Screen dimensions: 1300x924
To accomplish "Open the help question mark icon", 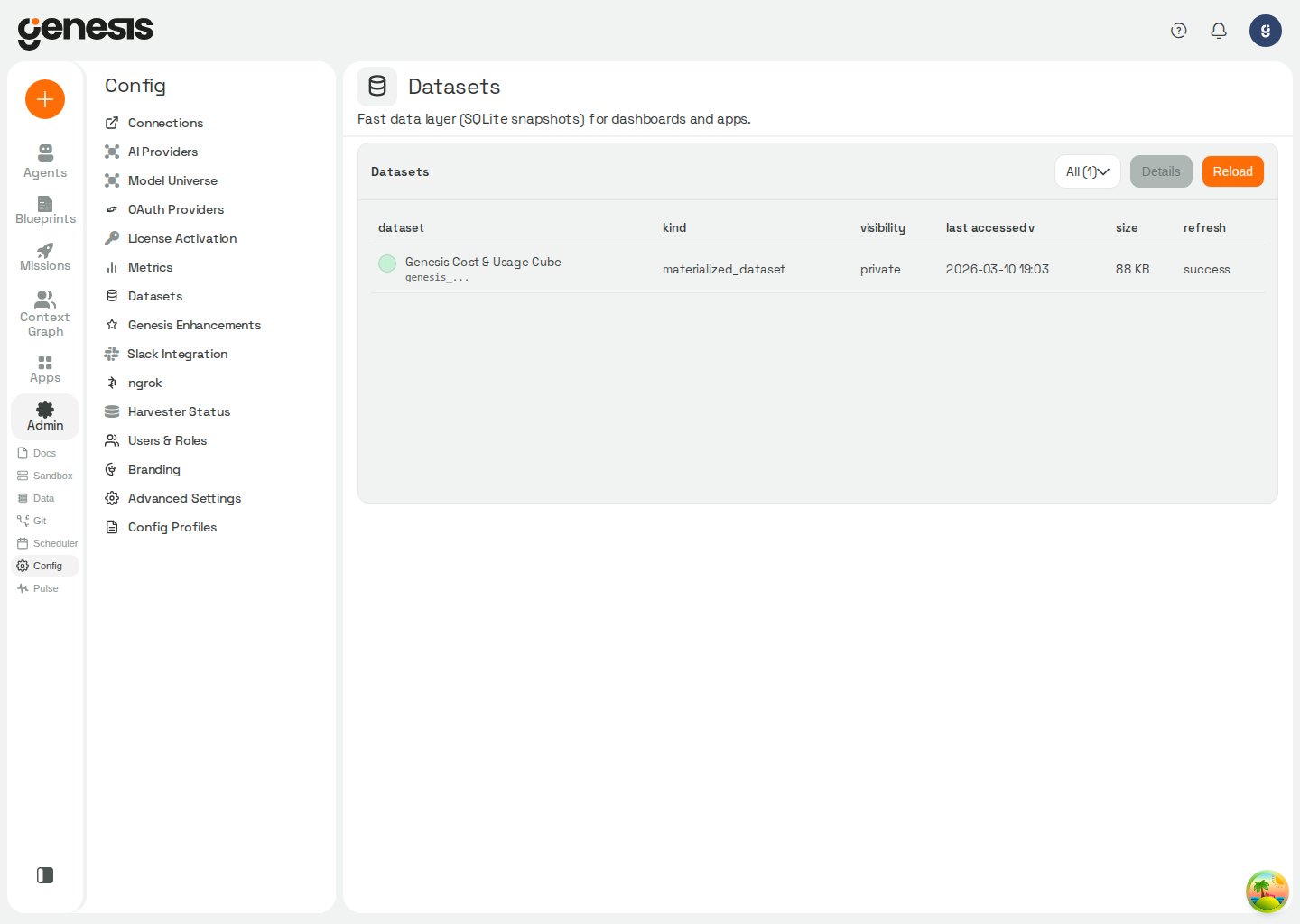I will point(1178,31).
